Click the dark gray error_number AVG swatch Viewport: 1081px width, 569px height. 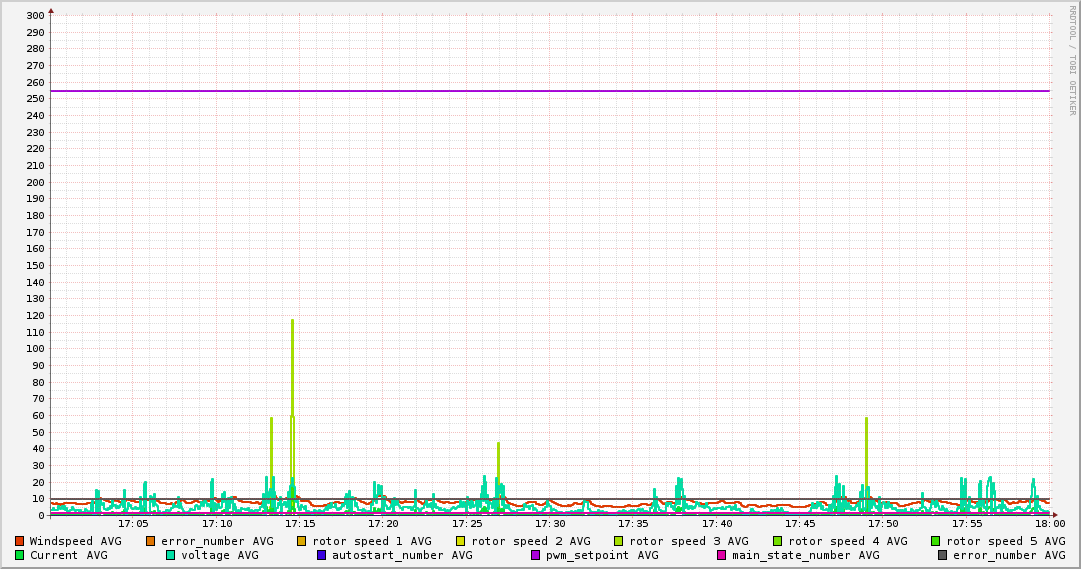point(943,555)
